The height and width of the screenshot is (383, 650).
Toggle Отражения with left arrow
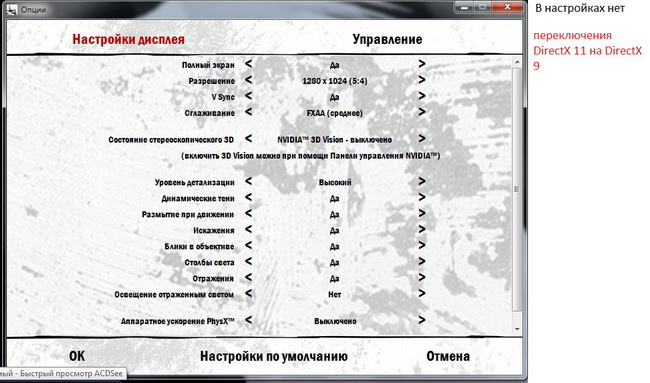point(248,277)
